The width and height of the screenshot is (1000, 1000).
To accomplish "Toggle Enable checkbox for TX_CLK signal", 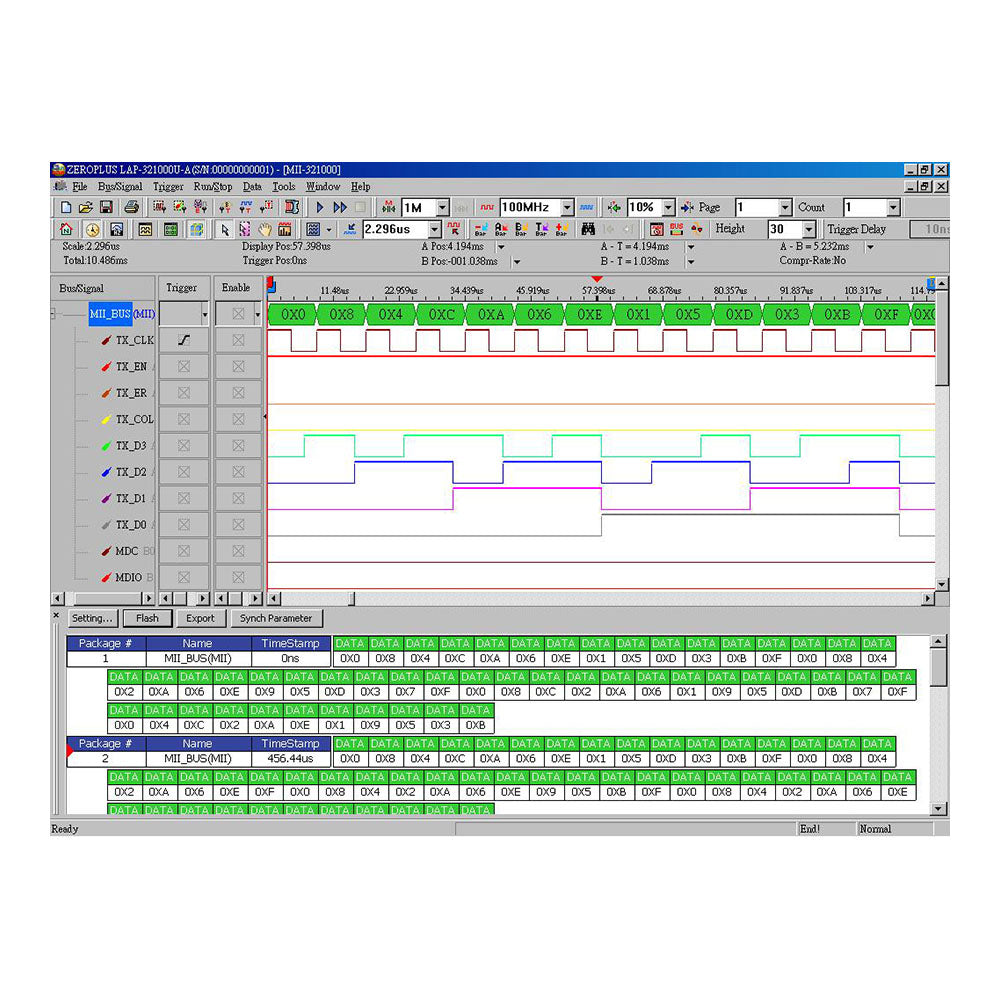I will click(237, 340).
